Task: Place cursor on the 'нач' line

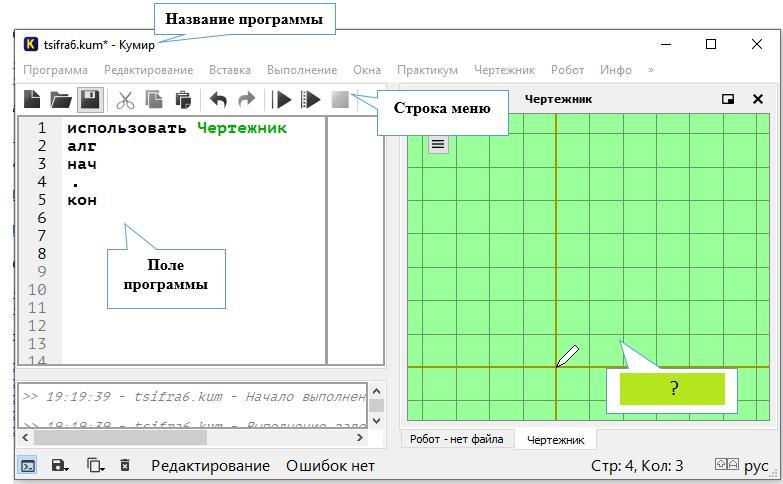Action: [x=82, y=164]
